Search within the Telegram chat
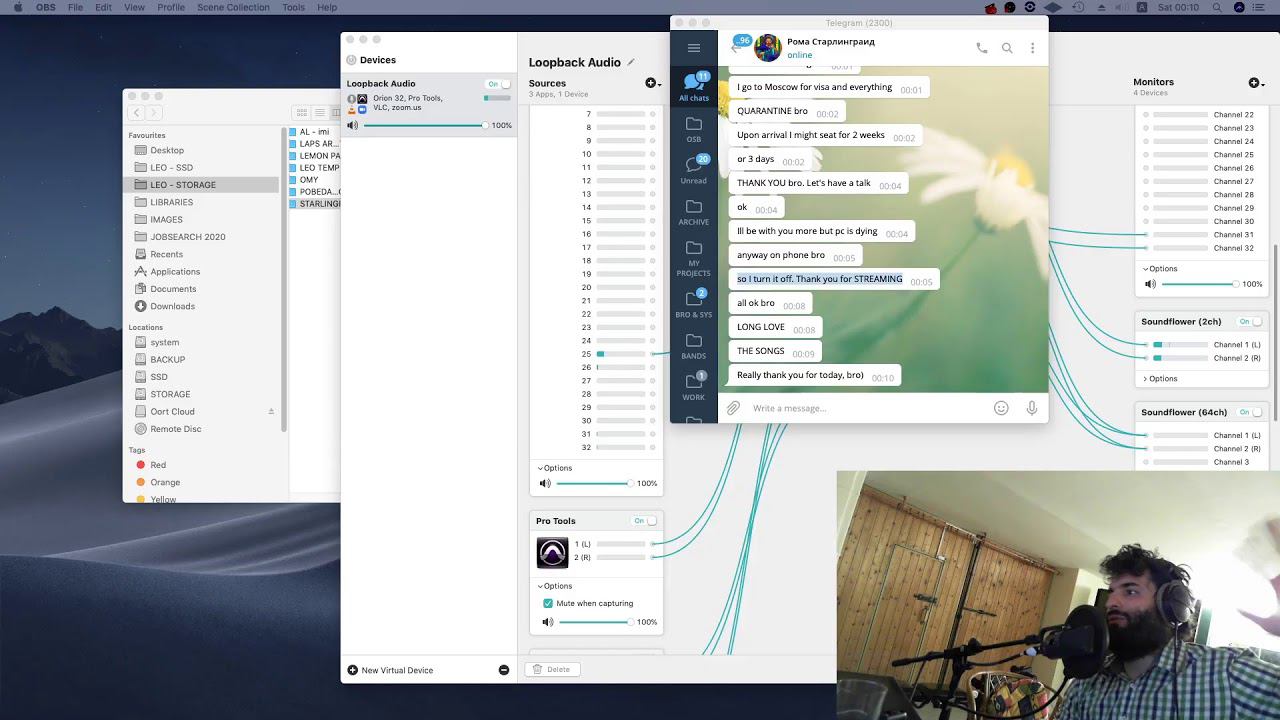Viewport: 1280px width, 720px height. tap(1007, 48)
